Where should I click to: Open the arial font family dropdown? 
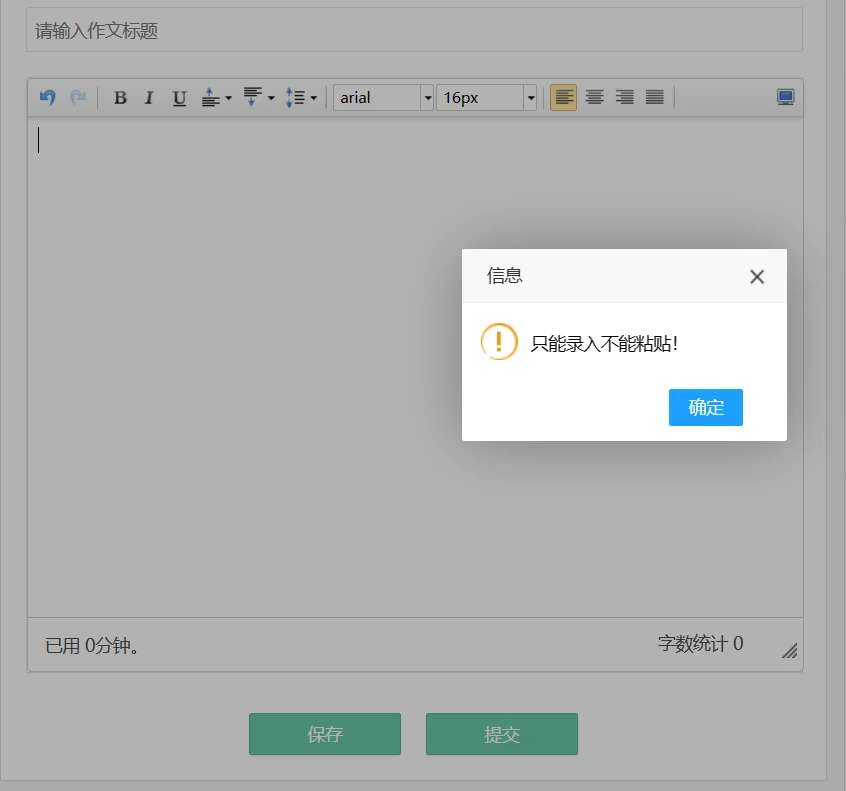[x=383, y=98]
